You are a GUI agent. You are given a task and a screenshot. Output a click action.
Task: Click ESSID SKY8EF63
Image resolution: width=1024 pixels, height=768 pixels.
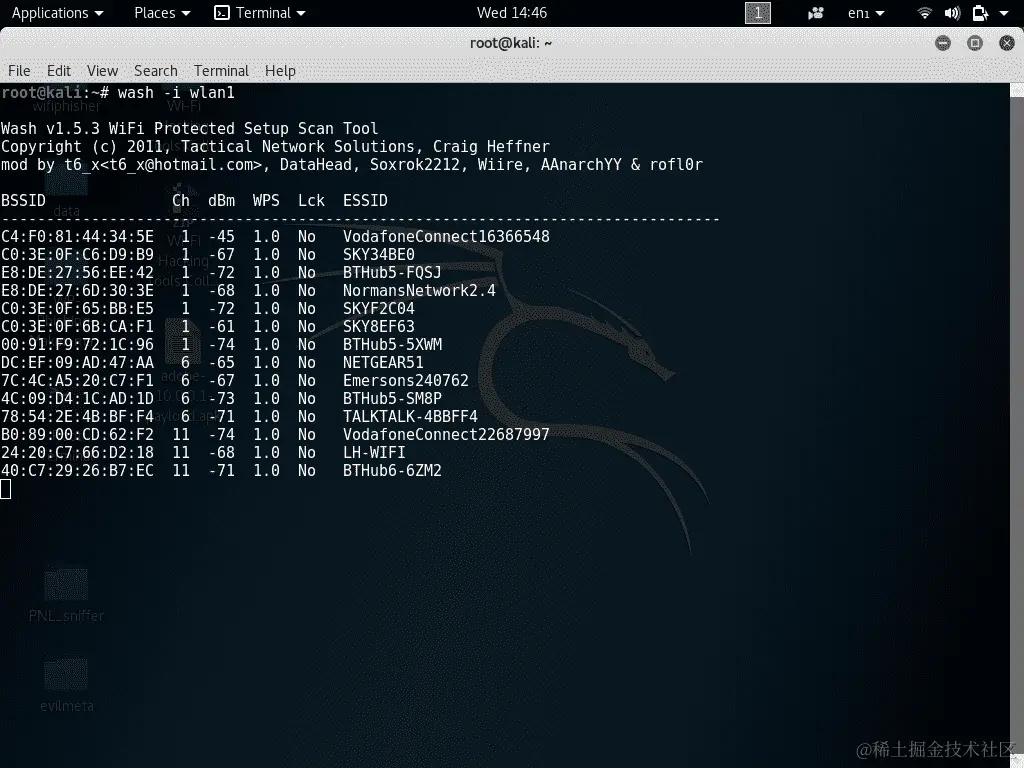379,327
